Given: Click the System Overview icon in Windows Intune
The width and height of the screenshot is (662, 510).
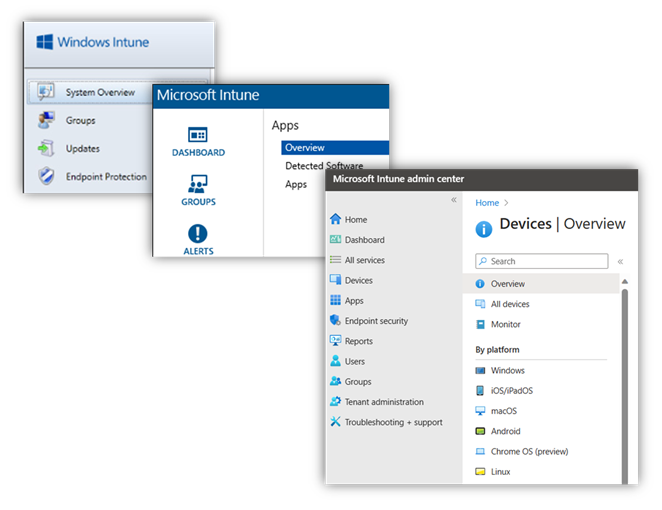Looking at the screenshot, I should coord(46,91).
